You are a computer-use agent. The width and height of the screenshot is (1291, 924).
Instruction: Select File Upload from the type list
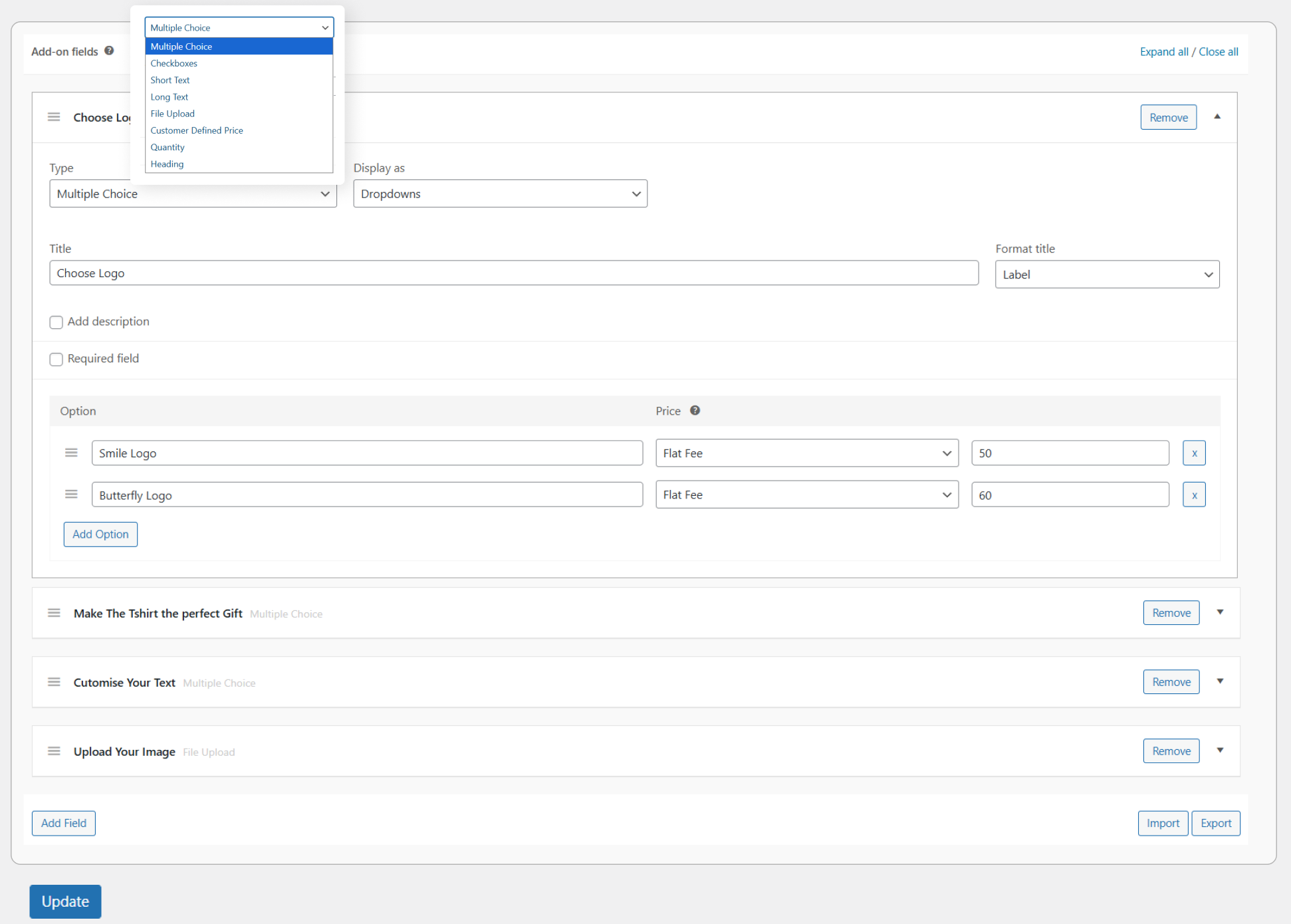pyautogui.click(x=173, y=114)
